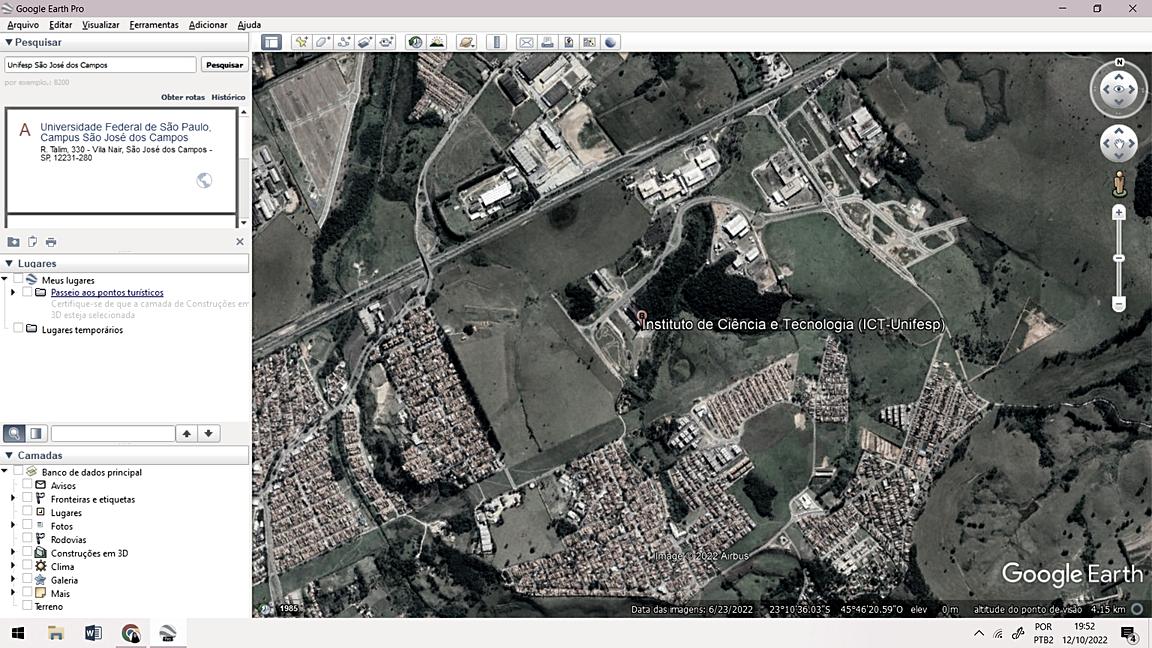Enable the Construções em 3D layer checkbox
Image resolution: width=1152 pixels, height=648 pixels.
click(27, 552)
